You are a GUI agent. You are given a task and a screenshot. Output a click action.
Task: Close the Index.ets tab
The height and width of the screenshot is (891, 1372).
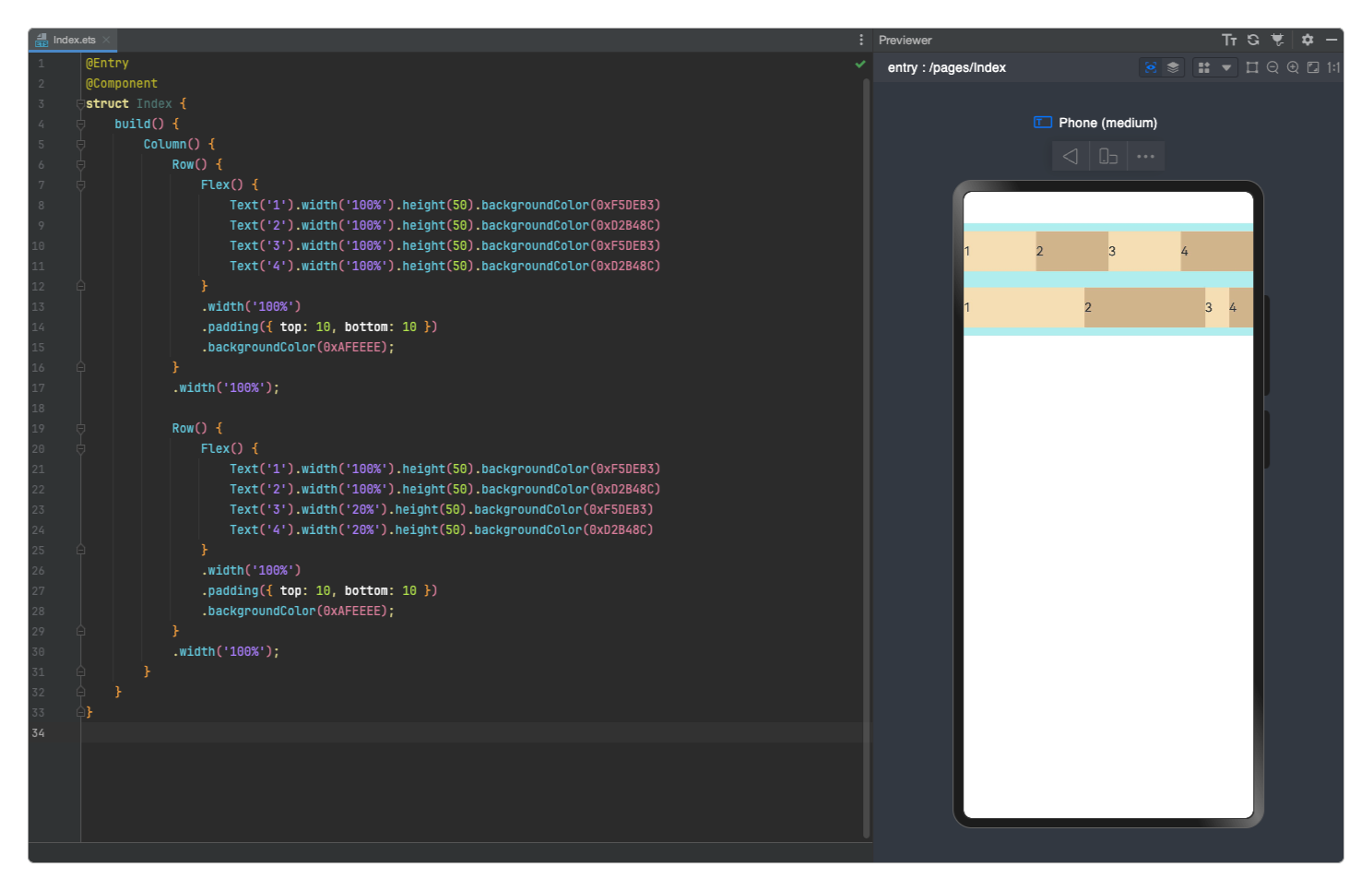click(107, 40)
